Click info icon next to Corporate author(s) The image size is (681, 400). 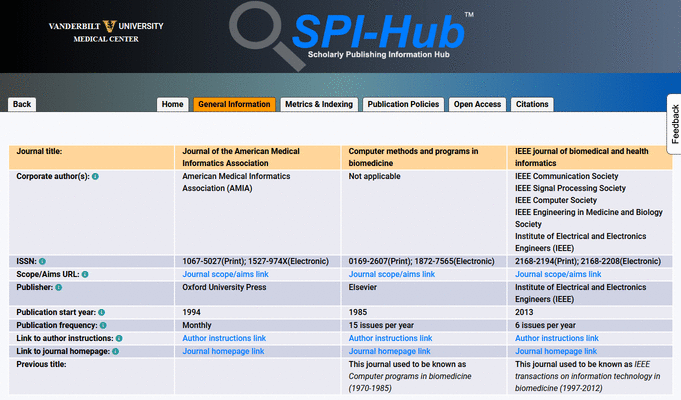click(95, 176)
